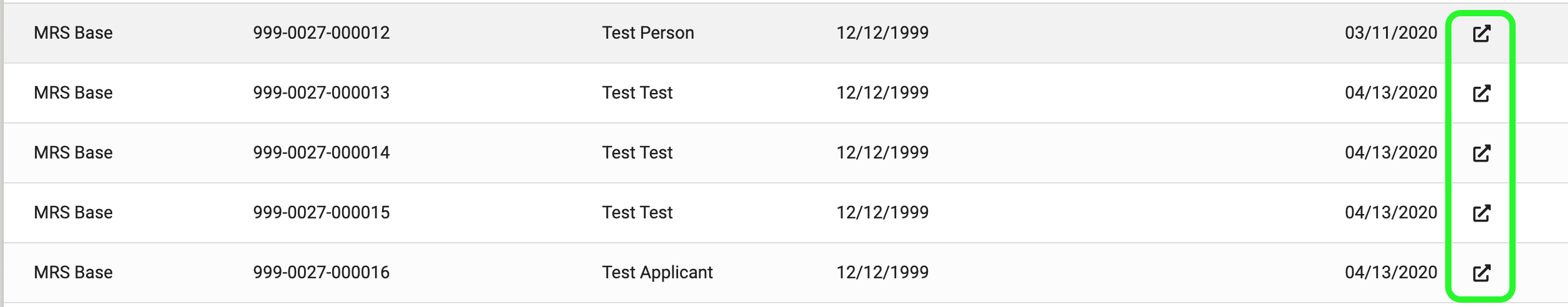
Task: Open record 999-0027-000015 via external link icon
Action: tap(1481, 213)
